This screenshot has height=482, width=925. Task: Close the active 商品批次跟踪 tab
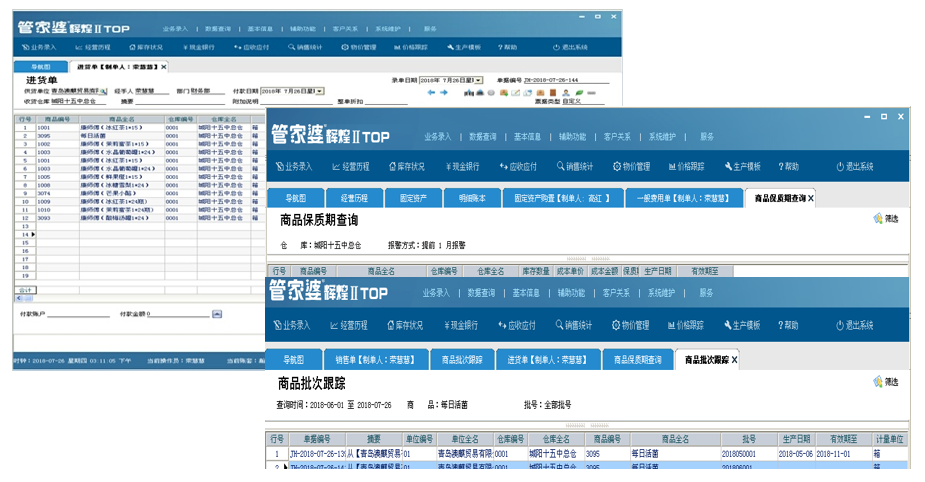734,360
